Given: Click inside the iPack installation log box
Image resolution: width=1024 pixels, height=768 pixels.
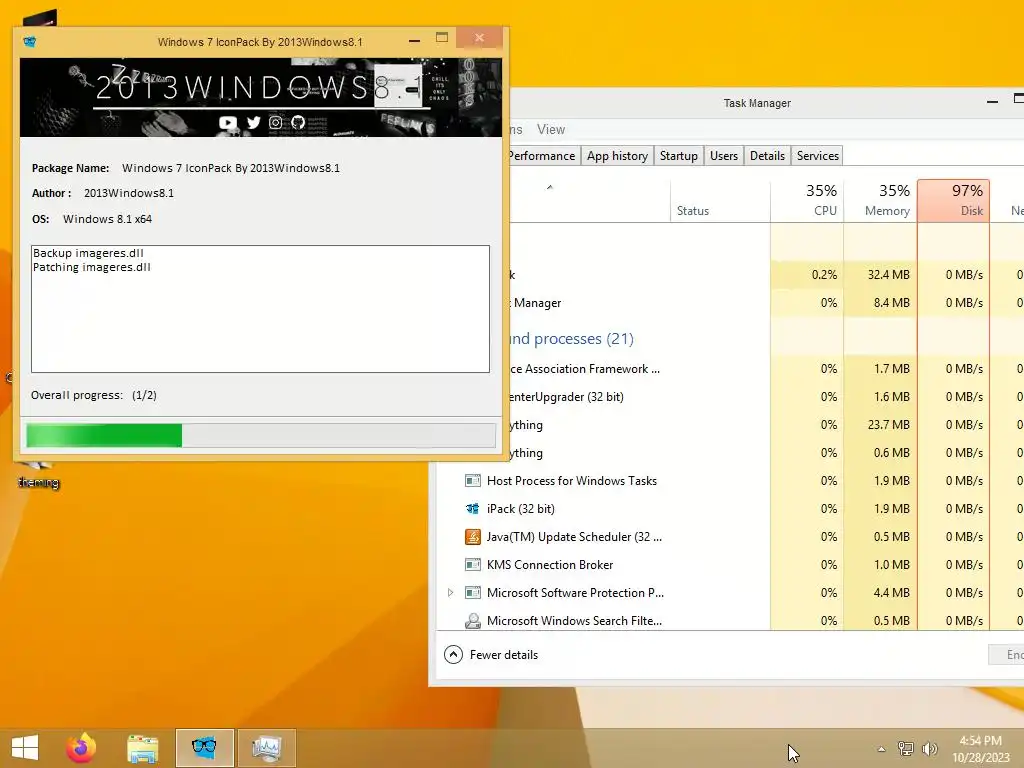Looking at the screenshot, I should point(260,309).
